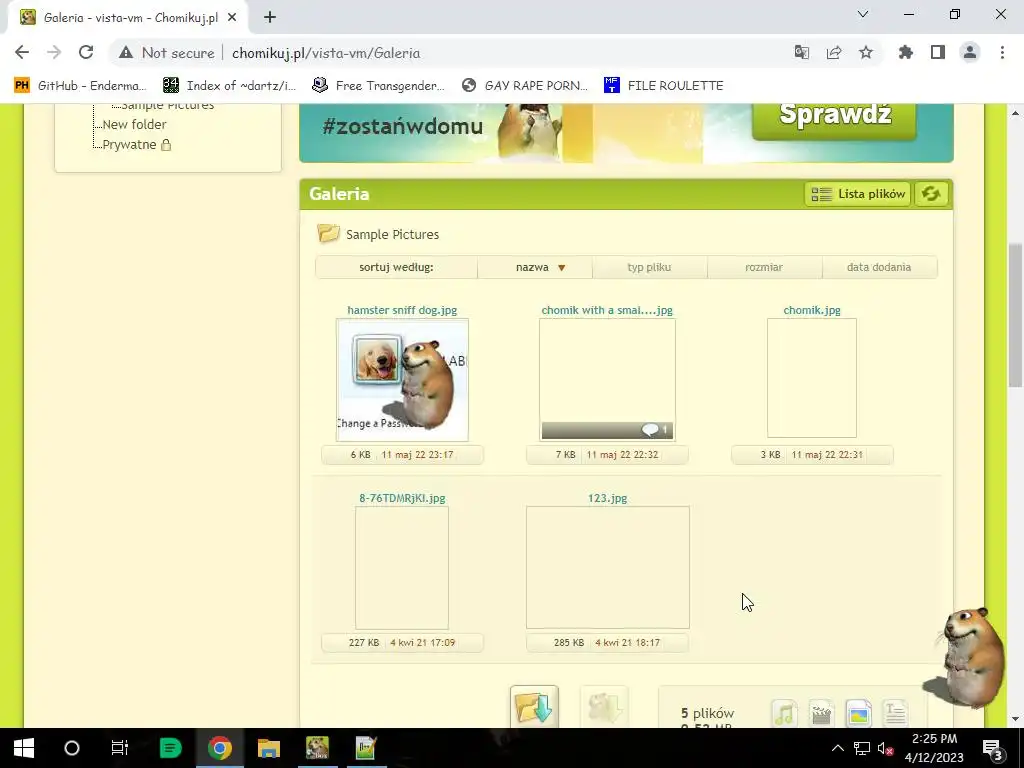Click the translate page icon
This screenshot has height=768, width=1024.
[801, 53]
